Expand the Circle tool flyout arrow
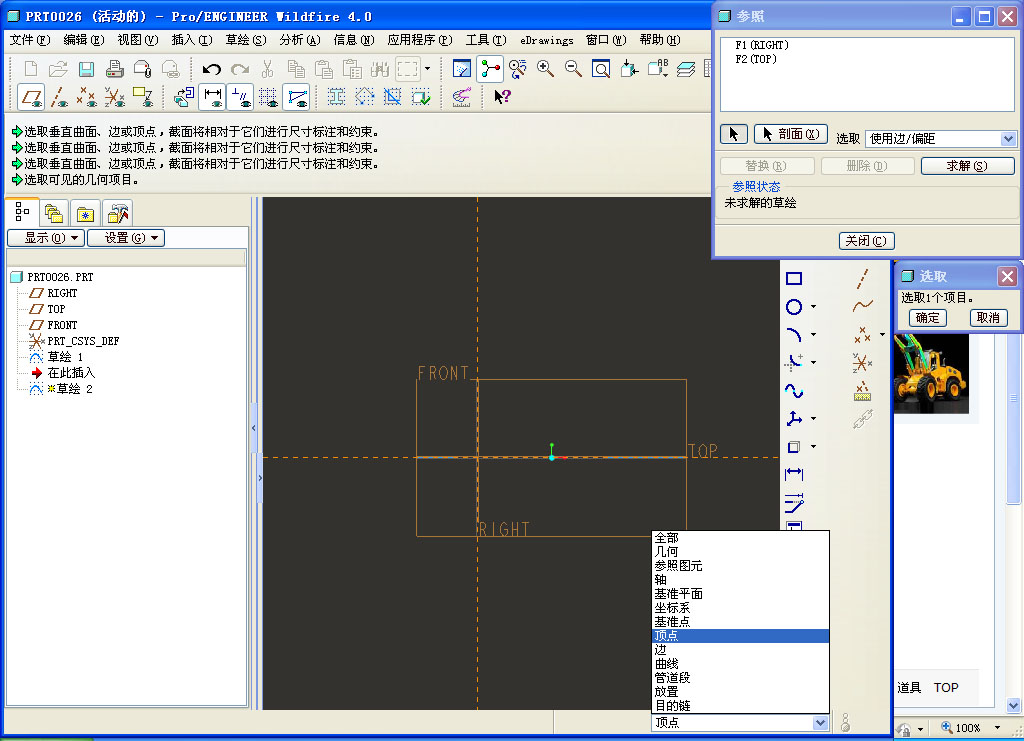Viewport: 1024px width, 741px height. 814,306
